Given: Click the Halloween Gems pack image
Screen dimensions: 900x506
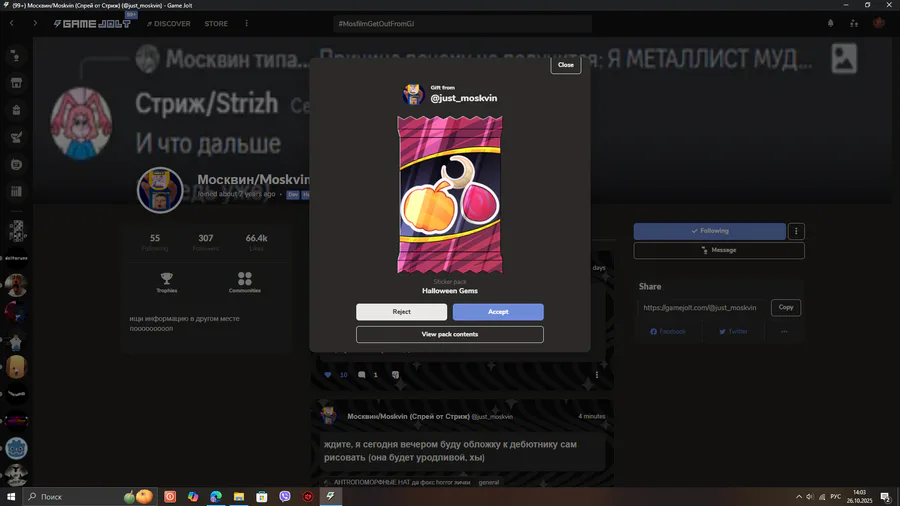Looking at the screenshot, I should (x=449, y=194).
